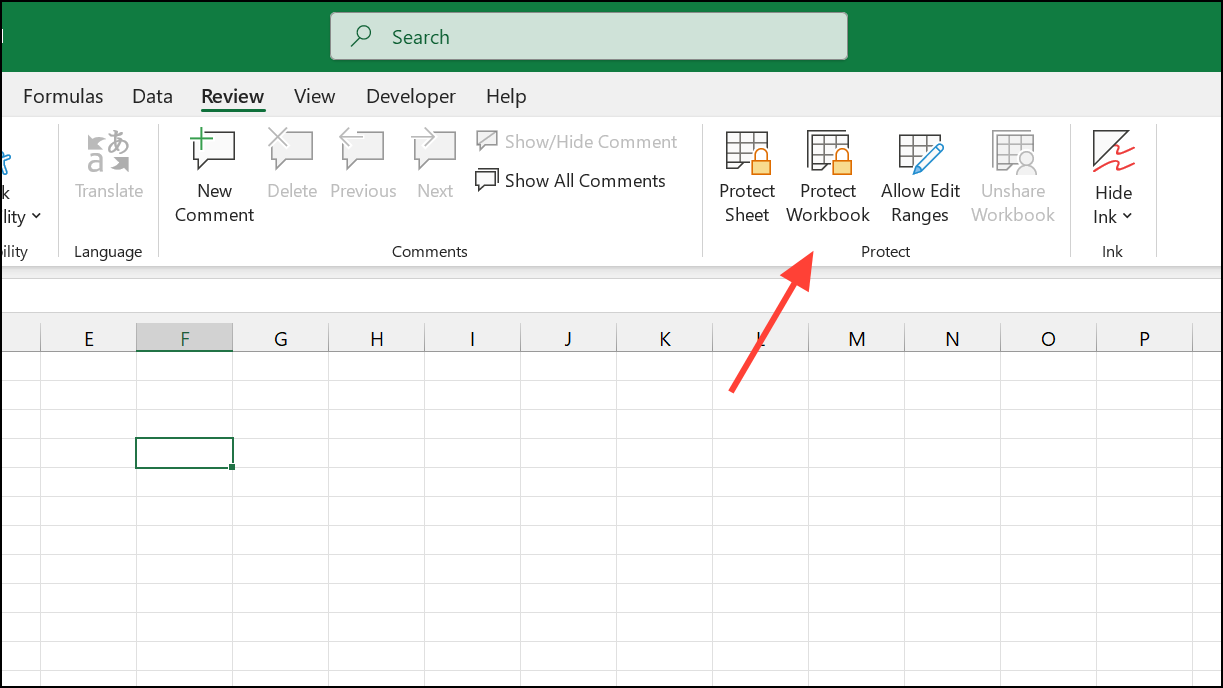Select column H header
Screen dimensions: 1223x688
coord(376,339)
